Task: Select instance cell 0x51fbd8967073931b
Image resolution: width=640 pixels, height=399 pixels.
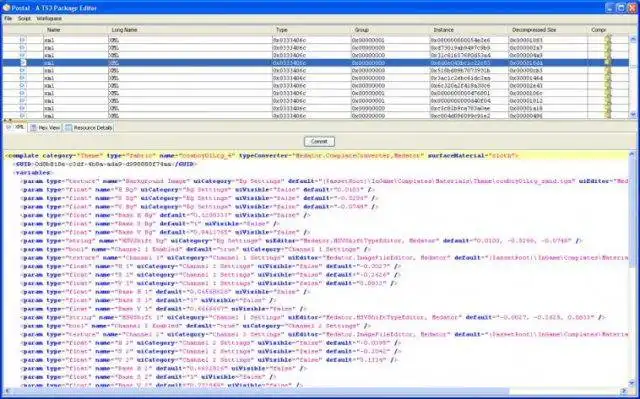Action: [469, 71]
